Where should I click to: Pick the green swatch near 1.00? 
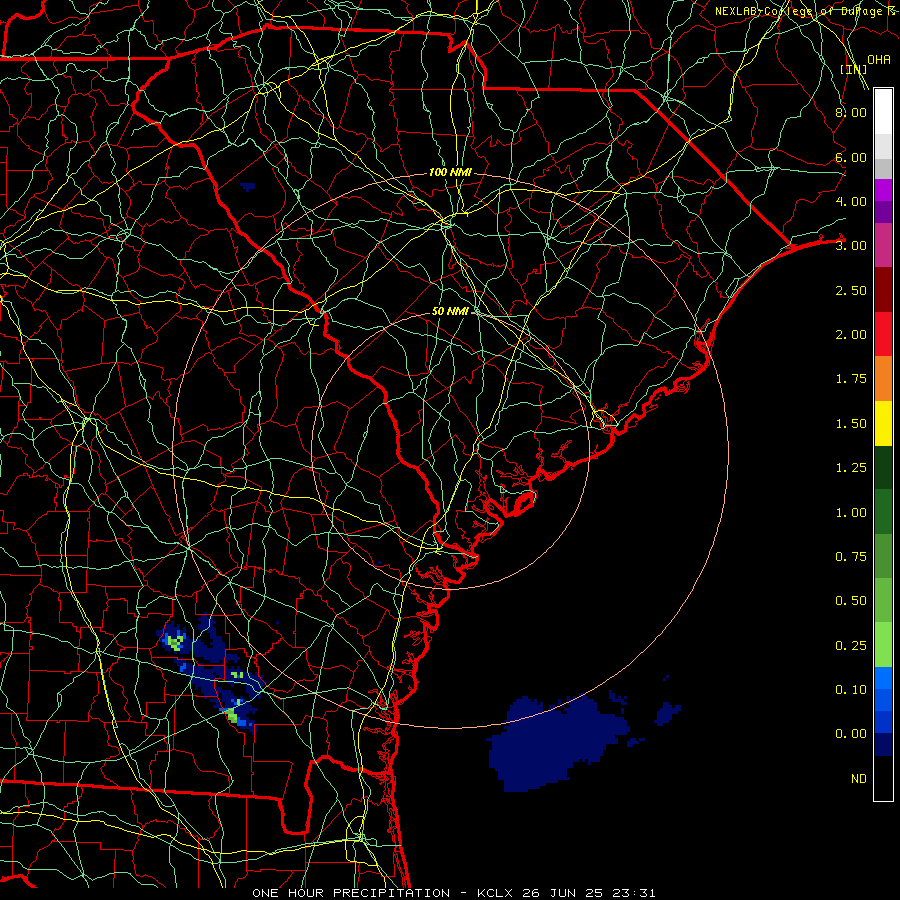coord(883,512)
